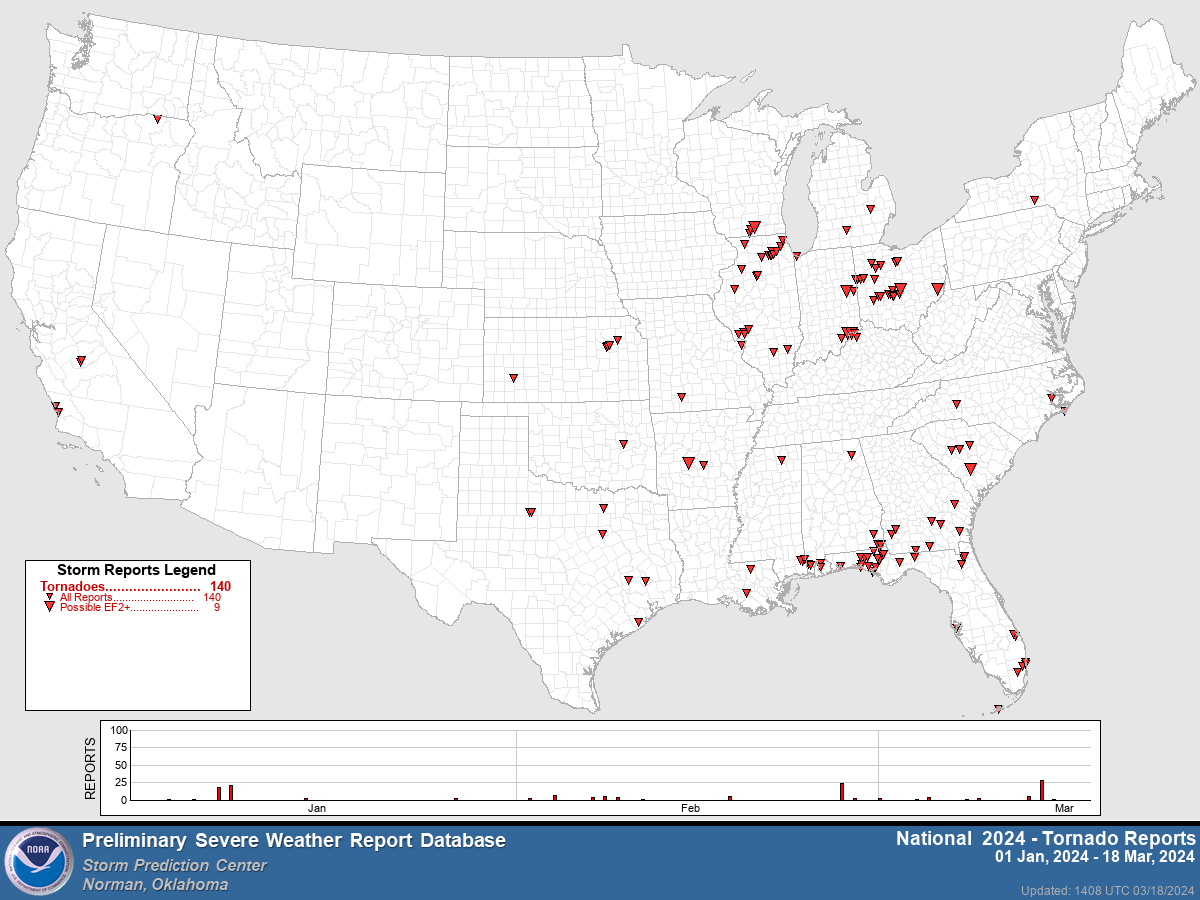
Task: Select the tall late-February bar in the chart
Action: click(842, 791)
